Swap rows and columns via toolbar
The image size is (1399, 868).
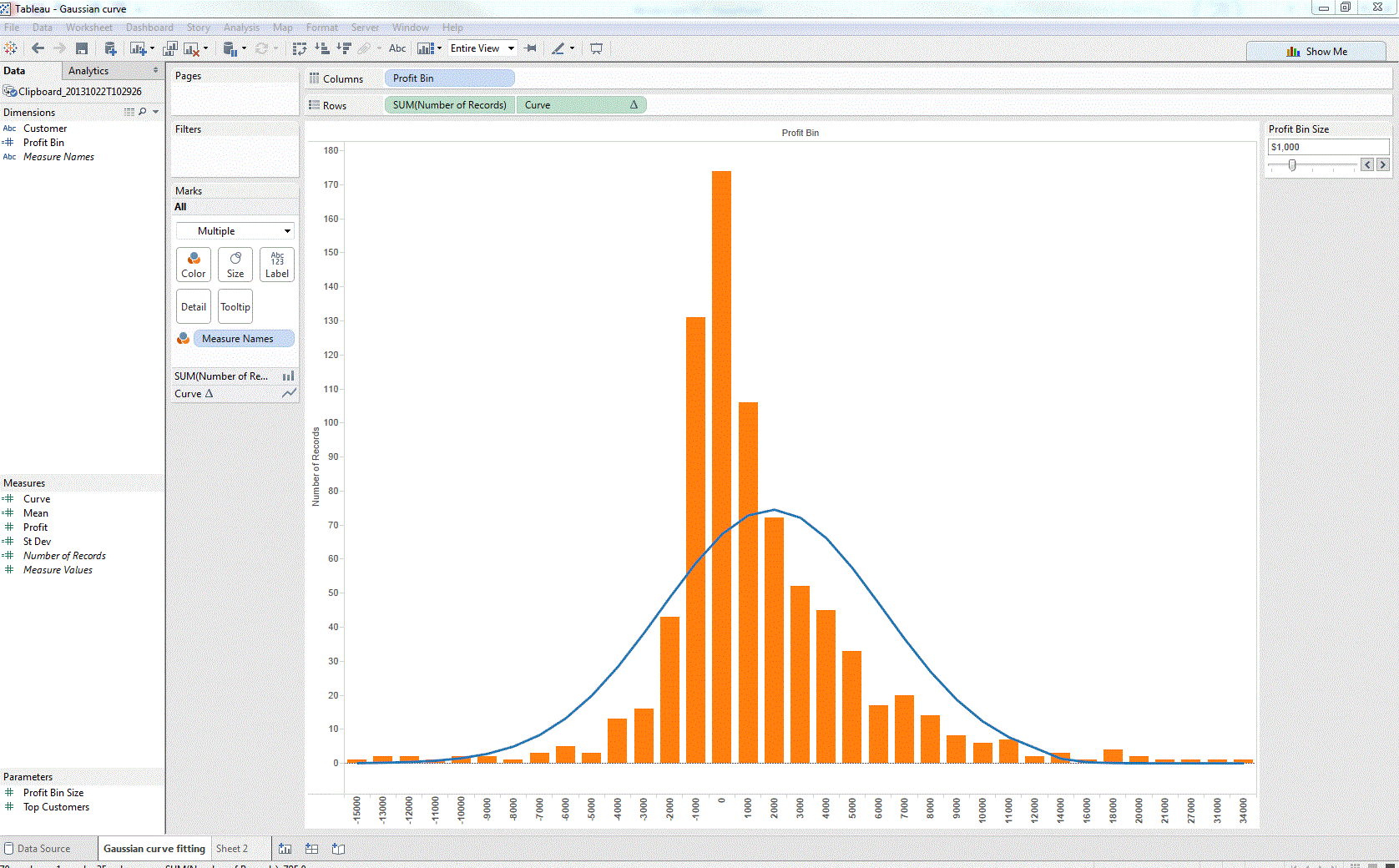point(300,48)
